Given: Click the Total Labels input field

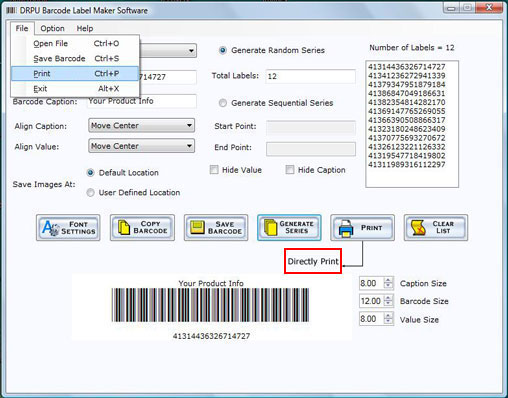Looking at the screenshot, I should pos(311,76).
